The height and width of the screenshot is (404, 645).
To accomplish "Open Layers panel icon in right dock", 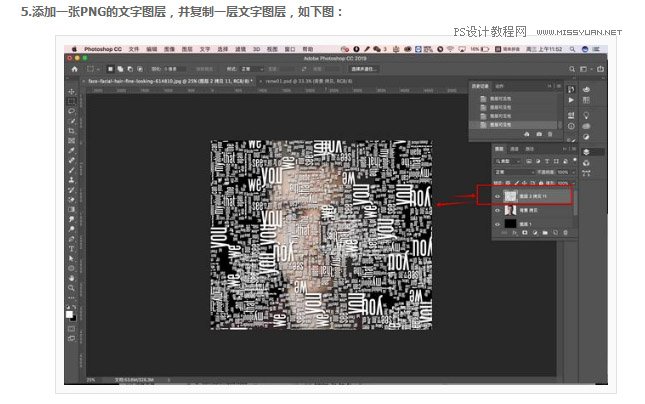I will pyautogui.click(x=587, y=152).
